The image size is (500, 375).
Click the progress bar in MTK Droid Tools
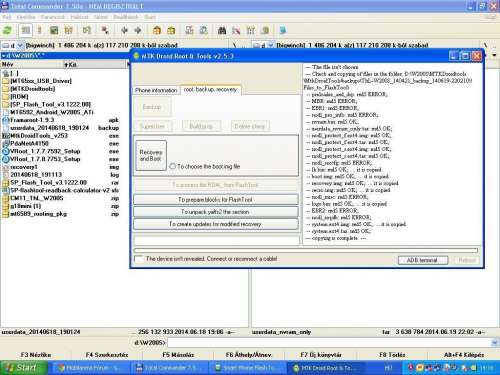[x=306, y=250]
